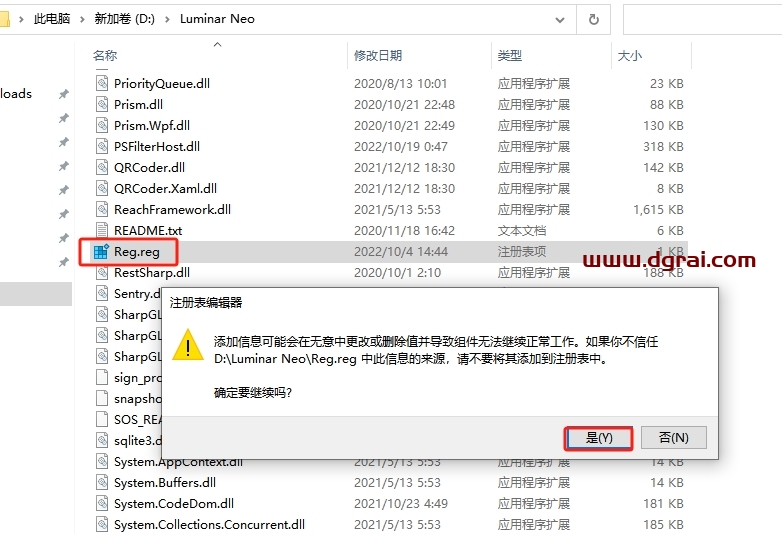The height and width of the screenshot is (534, 782).
Task: Select the Prism.Wpf.dll file name
Action: pyautogui.click(x=152, y=125)
